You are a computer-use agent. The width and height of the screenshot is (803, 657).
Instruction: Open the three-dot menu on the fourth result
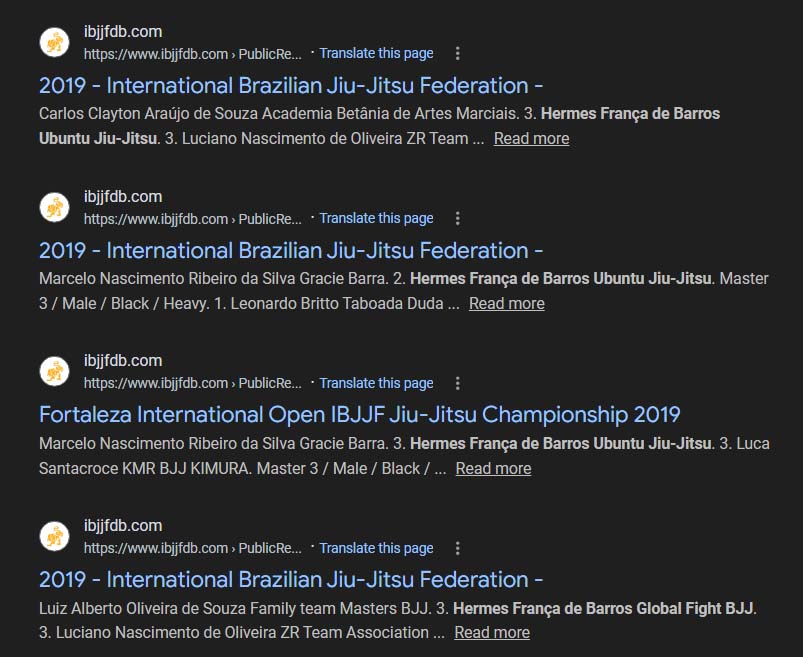click(458, 548)
